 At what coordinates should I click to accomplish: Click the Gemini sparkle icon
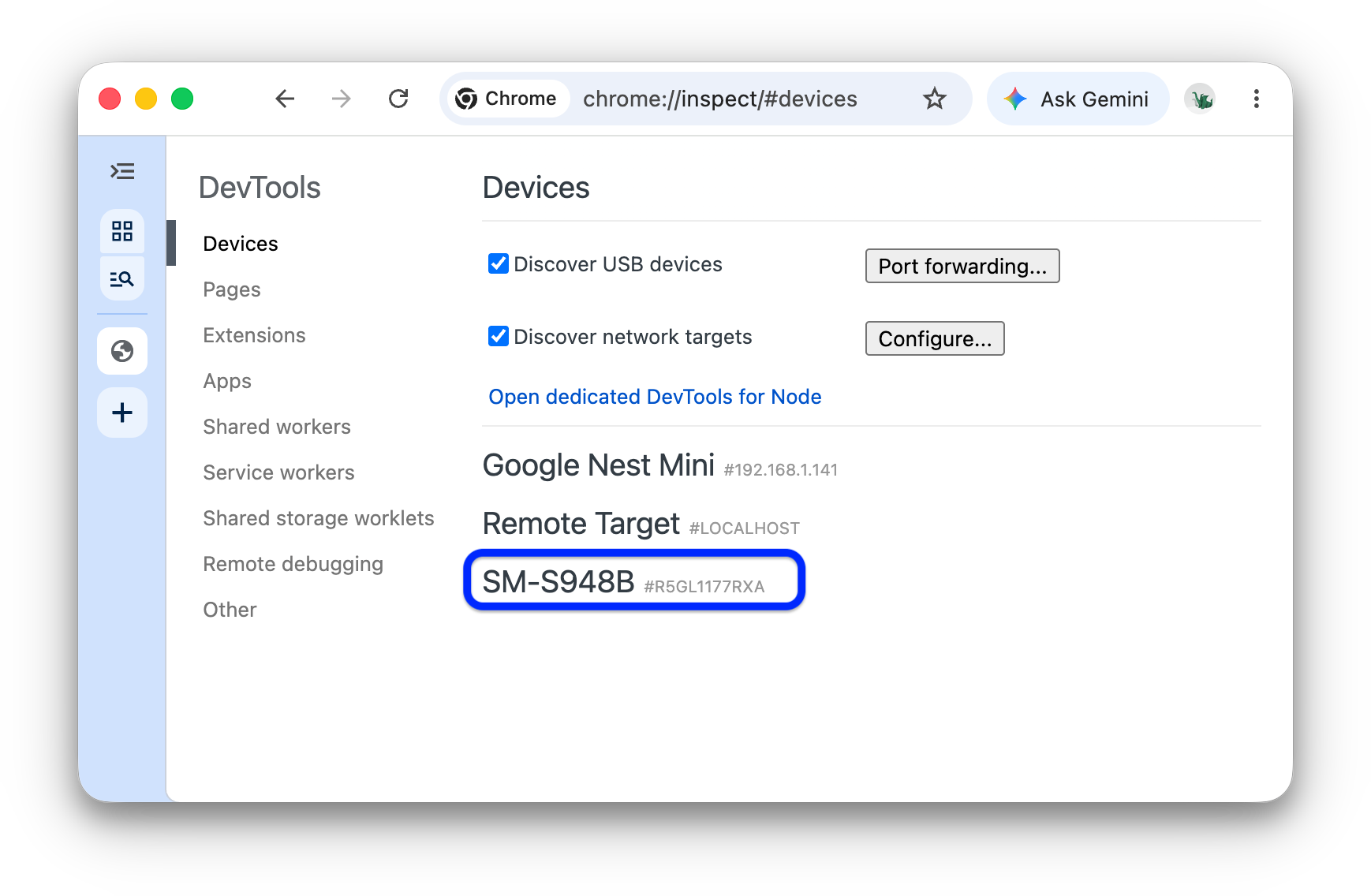point(1015,99)
